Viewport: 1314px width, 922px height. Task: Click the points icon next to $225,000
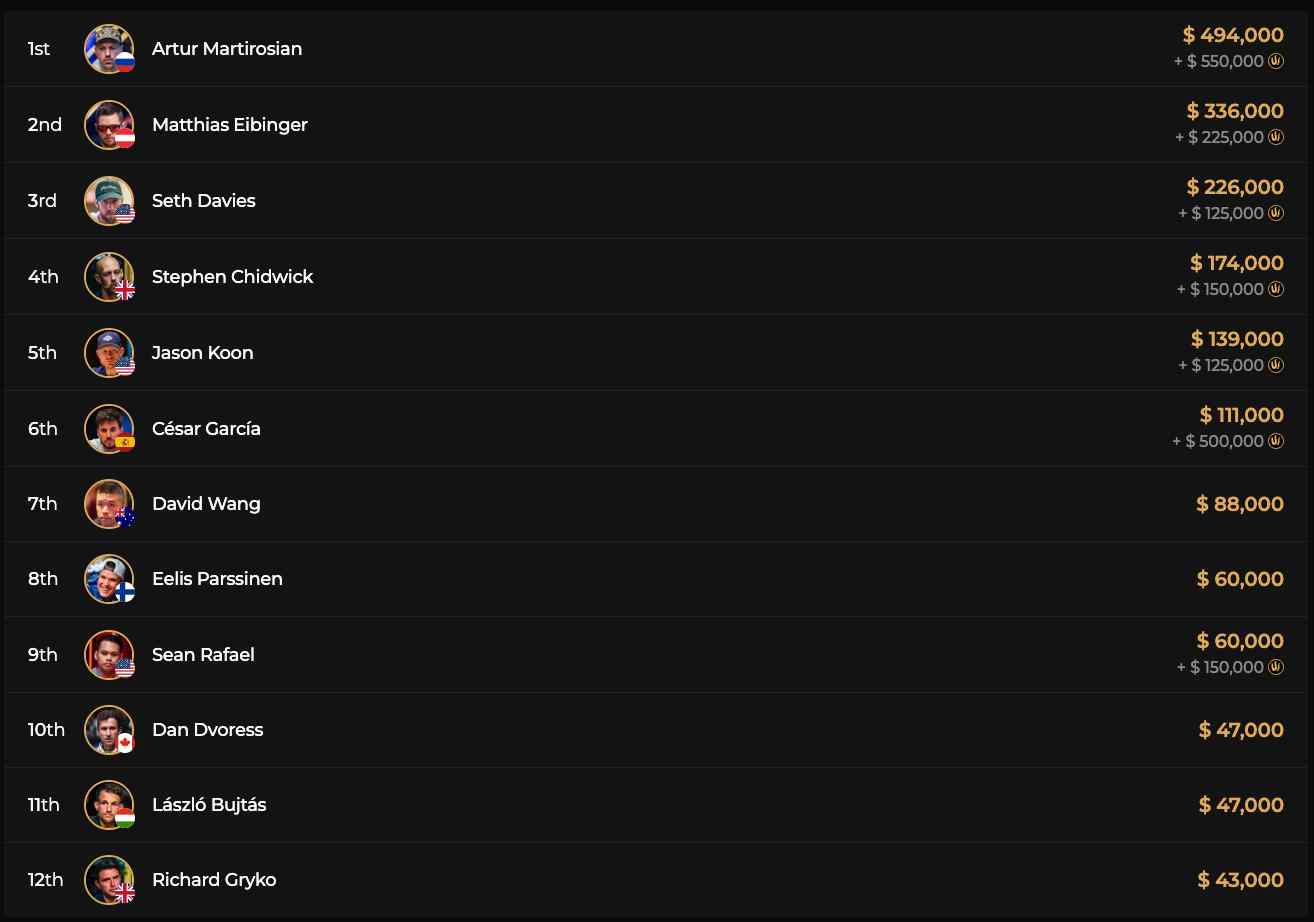point(1276,137)
